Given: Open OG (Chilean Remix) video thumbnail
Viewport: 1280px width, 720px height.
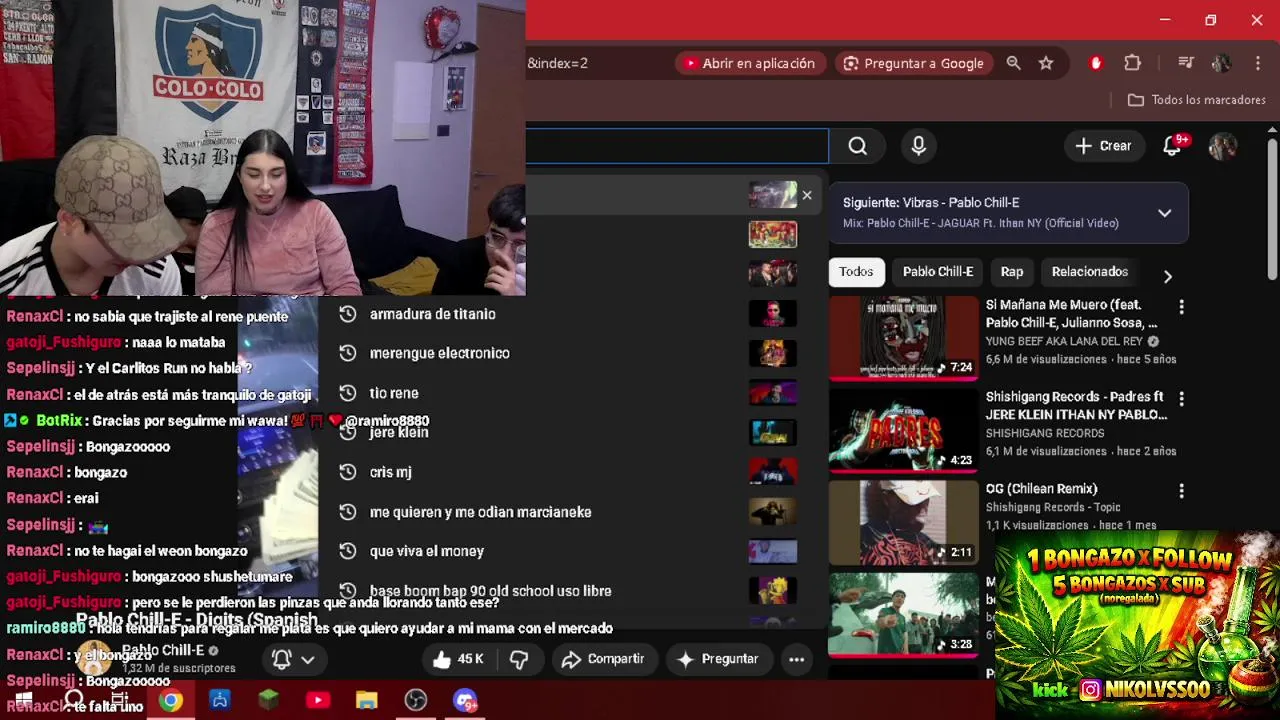Looking at the screenshot, I should (x=903, y=522).
